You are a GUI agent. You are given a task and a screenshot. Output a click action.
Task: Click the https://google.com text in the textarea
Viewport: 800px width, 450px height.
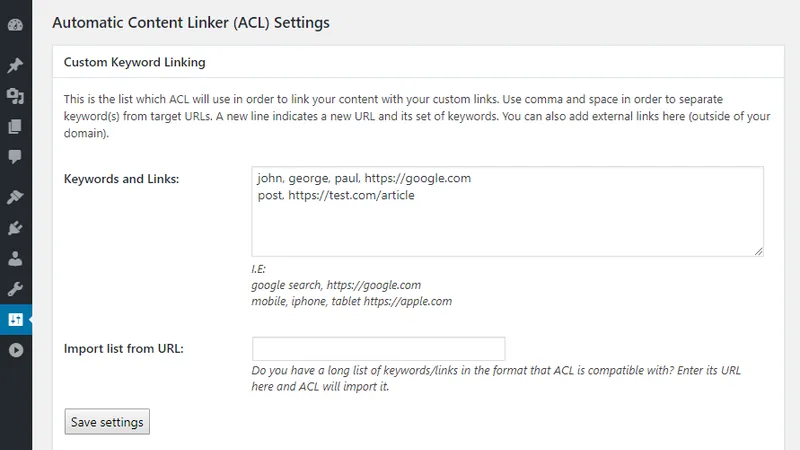[418, 178]
